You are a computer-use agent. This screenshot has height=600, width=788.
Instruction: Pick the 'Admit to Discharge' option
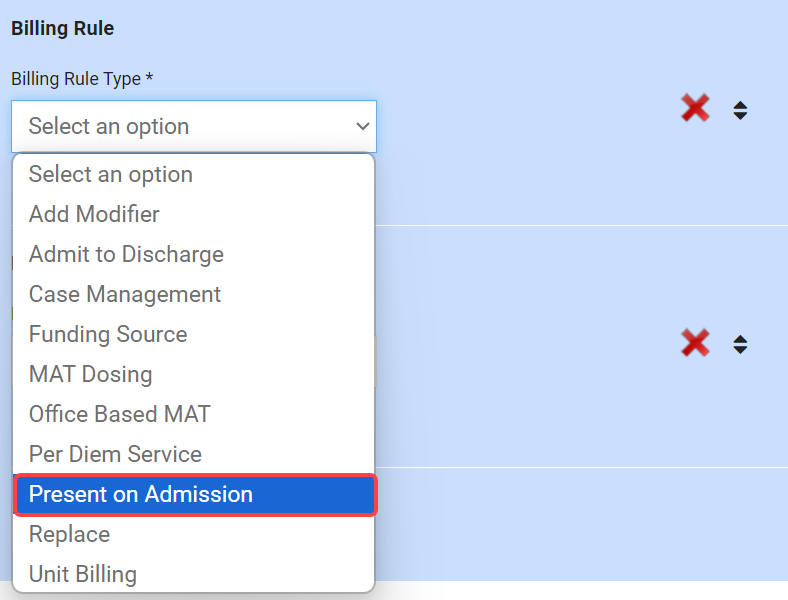pyautogui.click(x=126, y=254)
